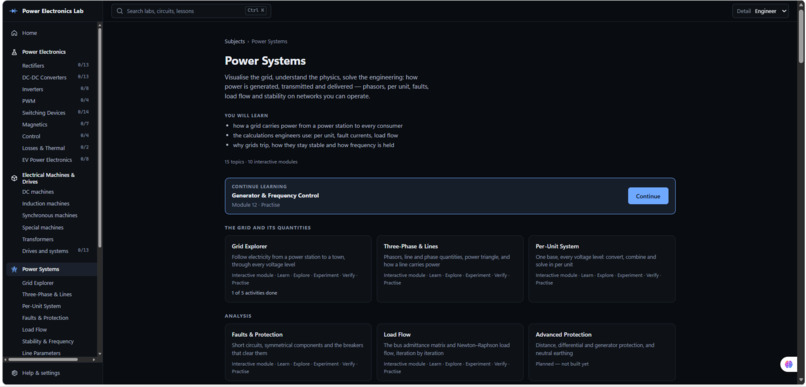Click the Subjects breadcrumb link
This screenshot has width=806, height=387.
click(234, 42)
